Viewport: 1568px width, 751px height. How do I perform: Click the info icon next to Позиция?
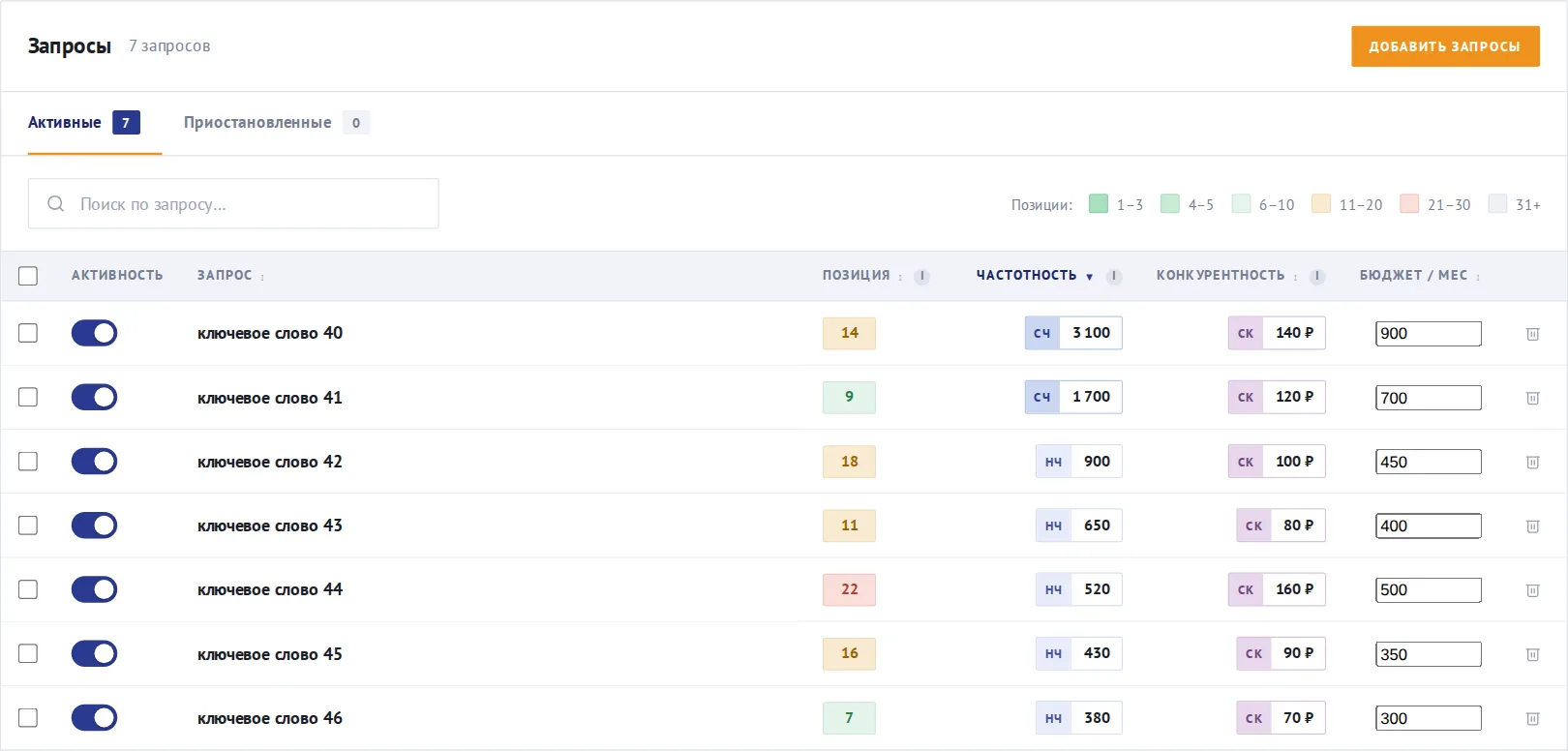pyautogui.click(x=921, y=277)
